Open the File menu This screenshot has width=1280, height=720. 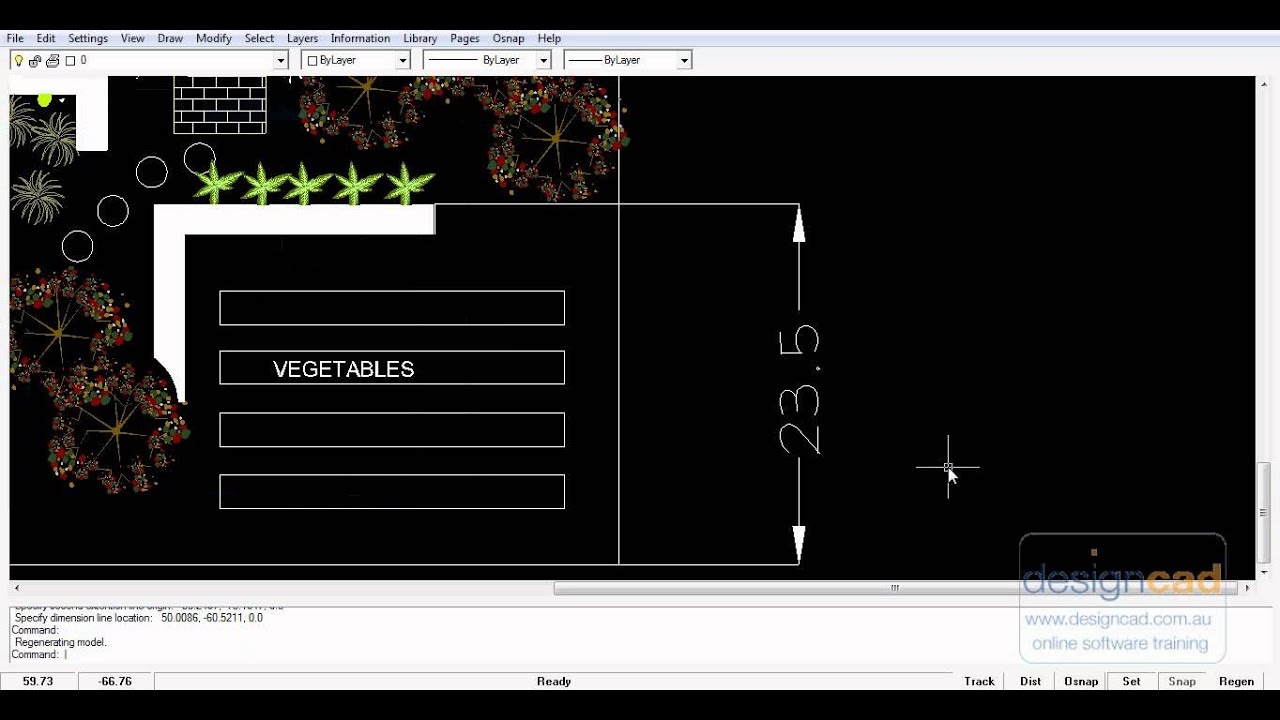15,38
